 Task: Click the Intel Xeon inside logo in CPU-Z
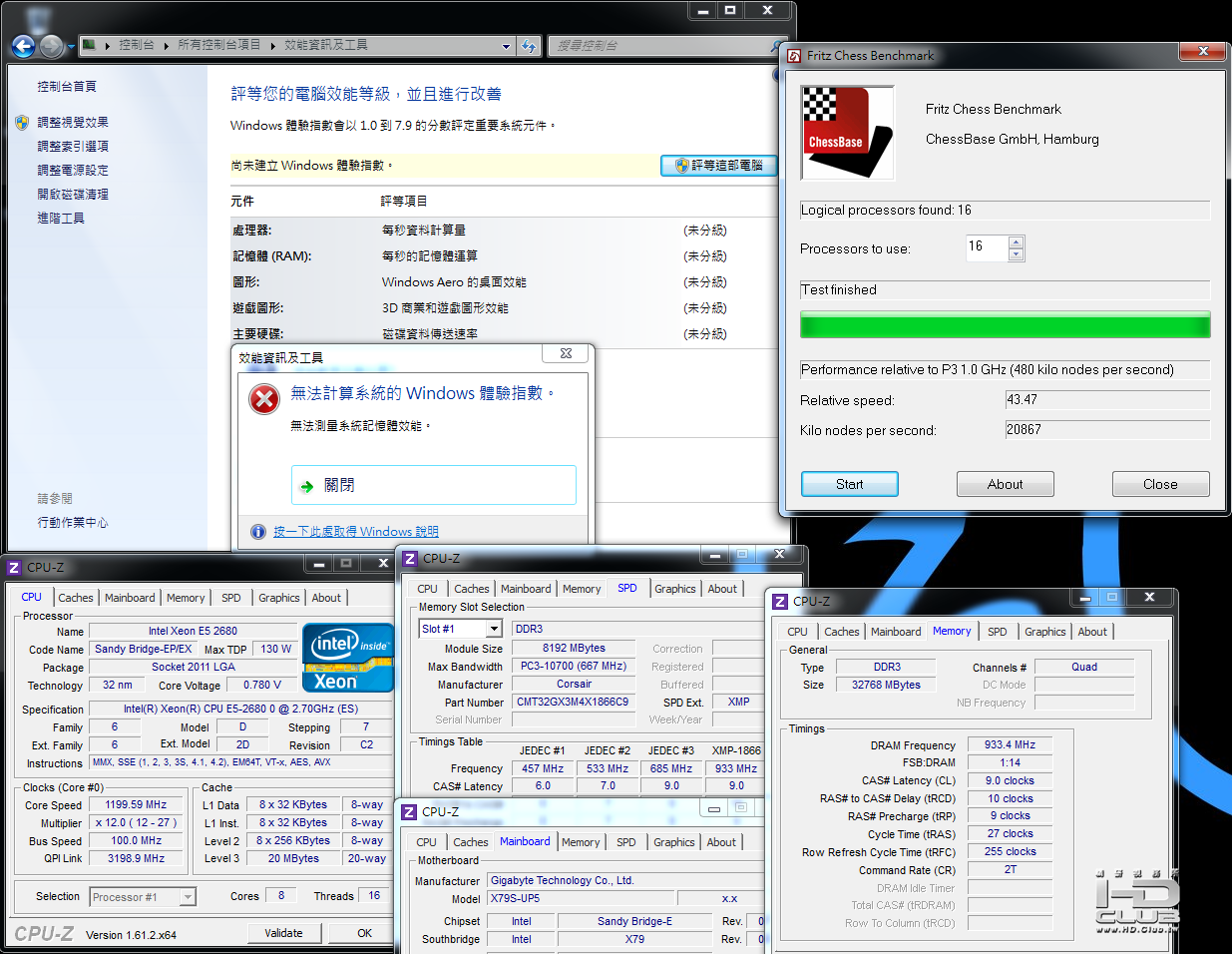pyautogui.click(x=348, y=658)
